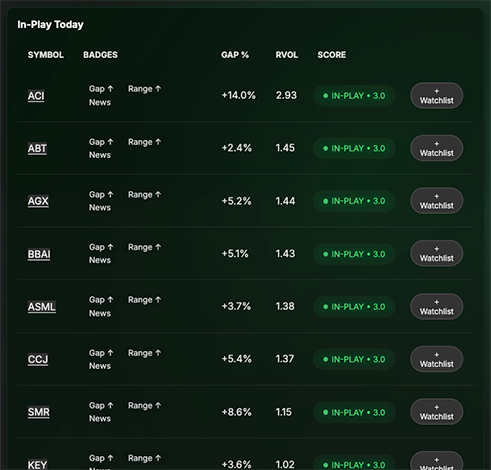Open the SMR symbol link
Screen dimensions: 491x470
pyautogui.click(x=39, y=412)
